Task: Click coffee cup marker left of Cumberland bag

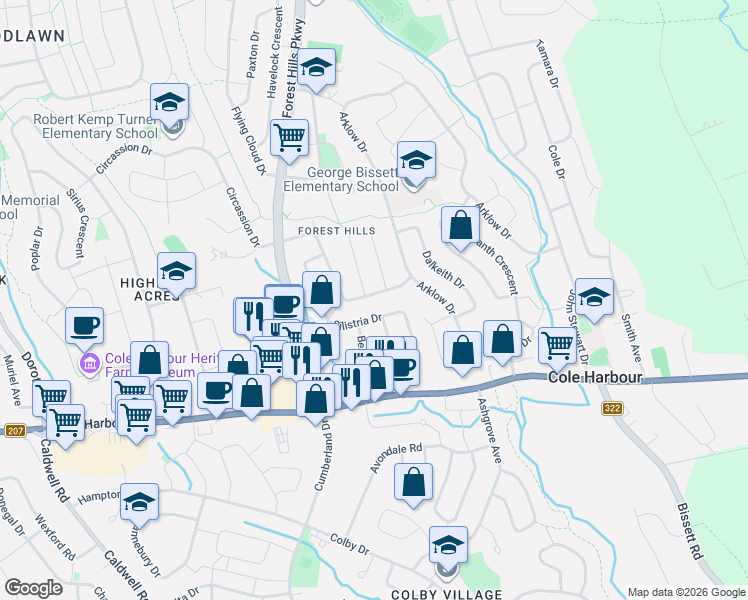Action: tap(216, 392)
